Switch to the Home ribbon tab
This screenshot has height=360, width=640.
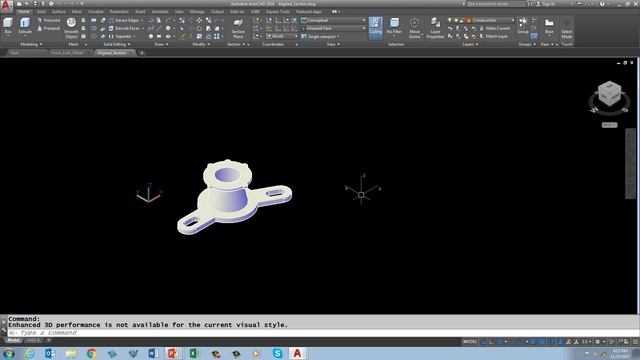pyautogui.click(x=24, y=12)
